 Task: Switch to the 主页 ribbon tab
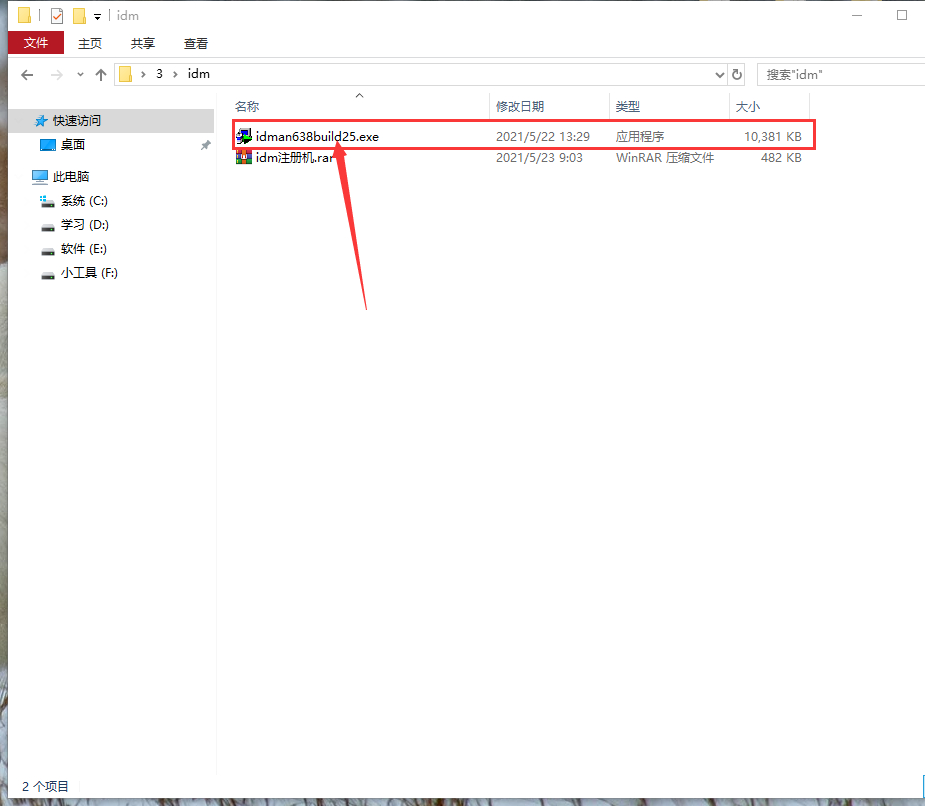[x=90, y=43]
